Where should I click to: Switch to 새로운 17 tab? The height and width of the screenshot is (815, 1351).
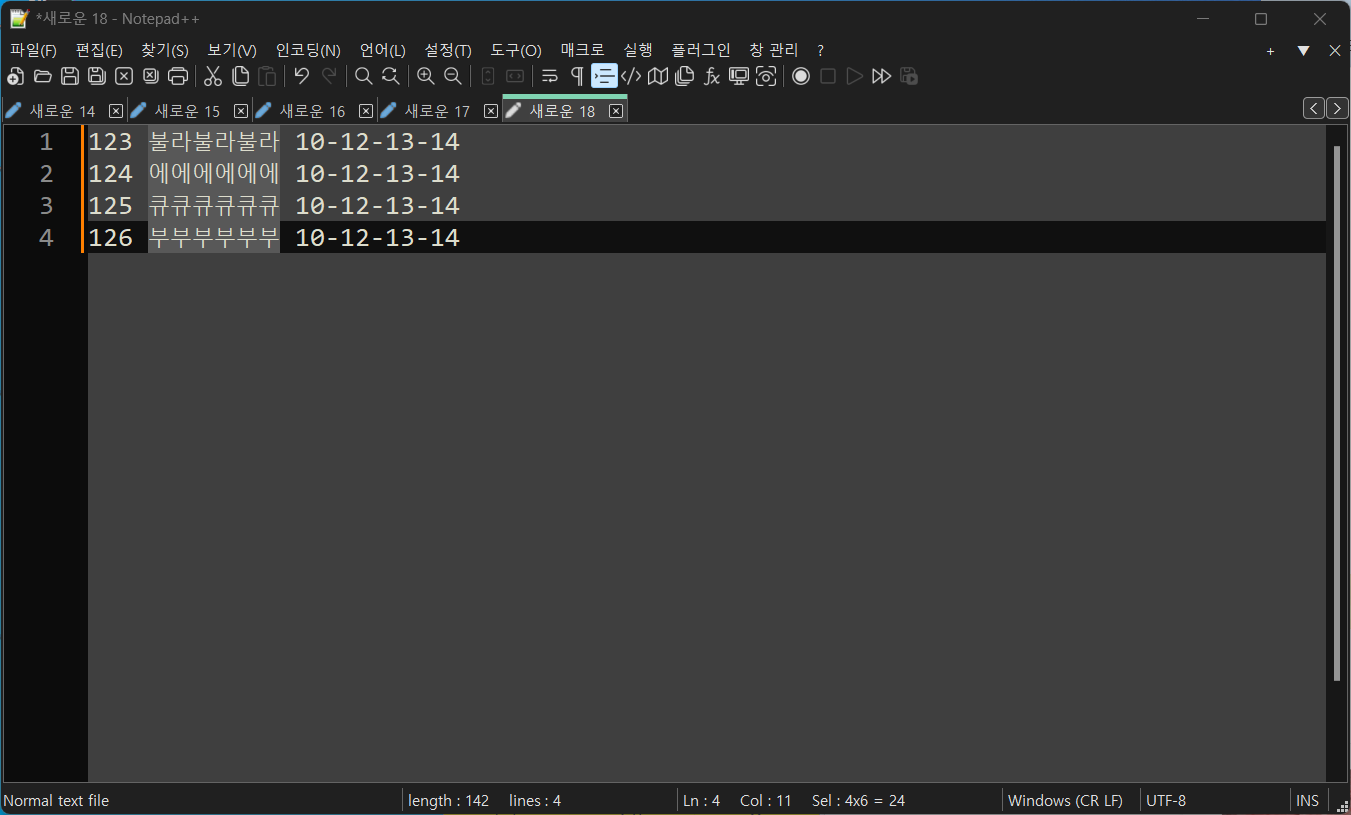click(x=437, y=111)
